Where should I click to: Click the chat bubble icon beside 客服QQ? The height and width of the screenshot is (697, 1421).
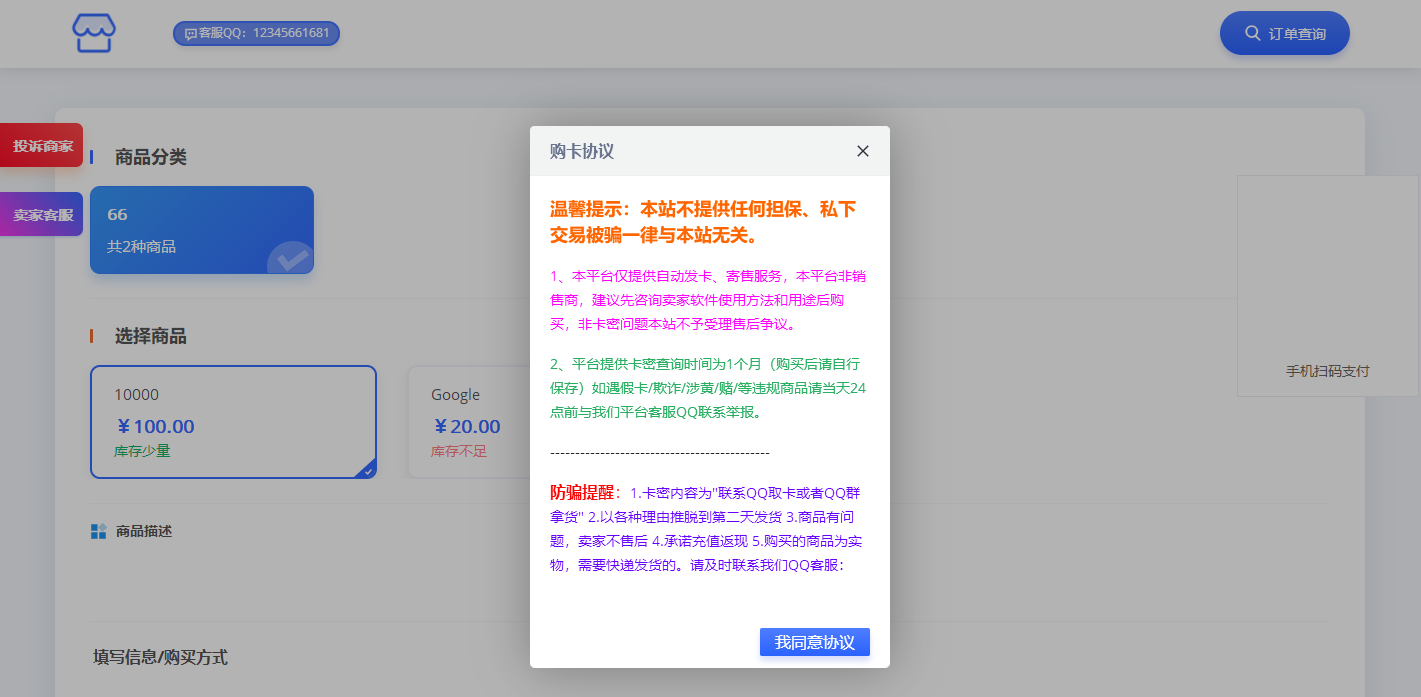(x=190, y=34)
